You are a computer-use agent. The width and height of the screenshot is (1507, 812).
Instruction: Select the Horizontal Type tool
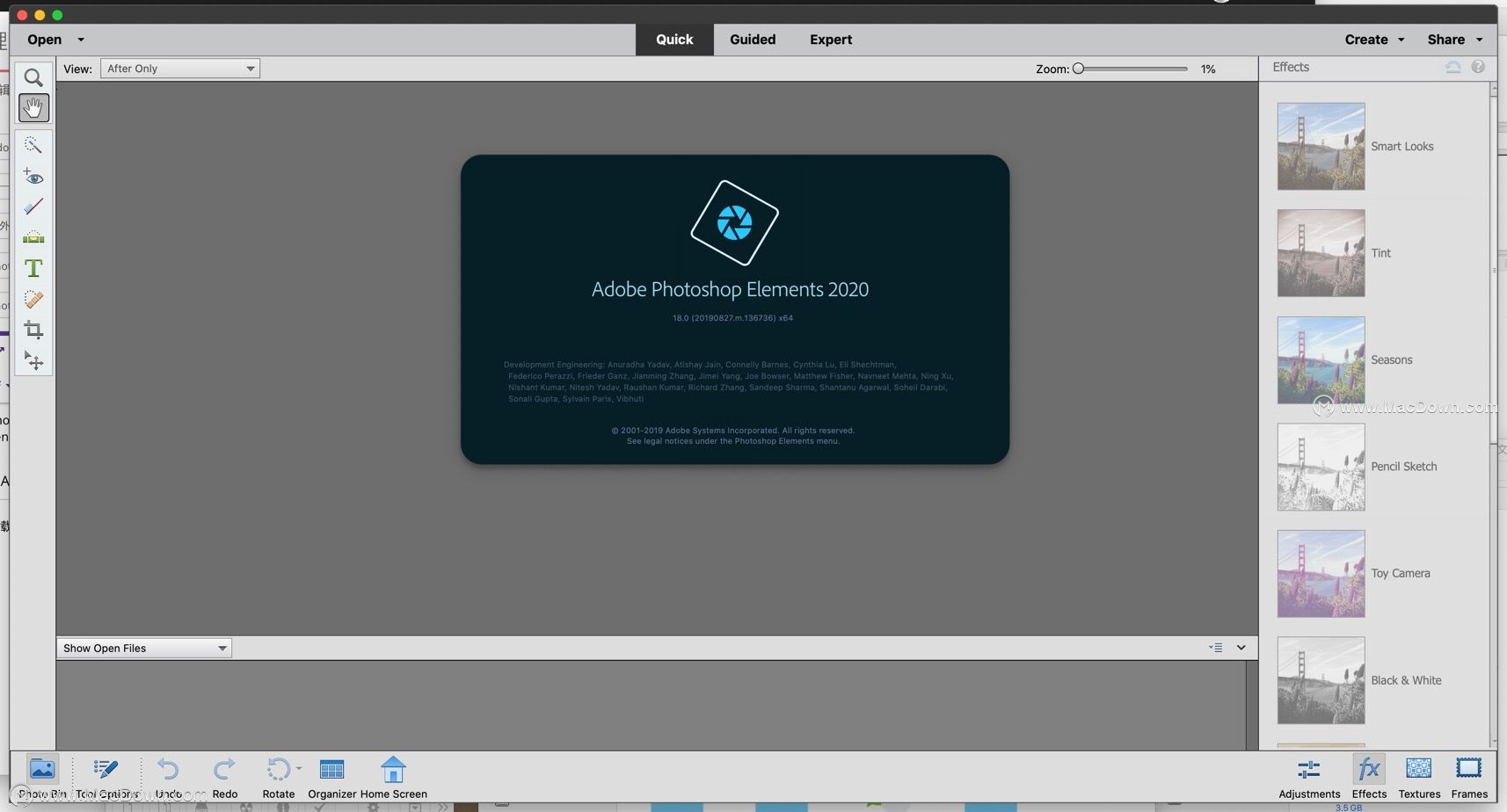point(33,268)
